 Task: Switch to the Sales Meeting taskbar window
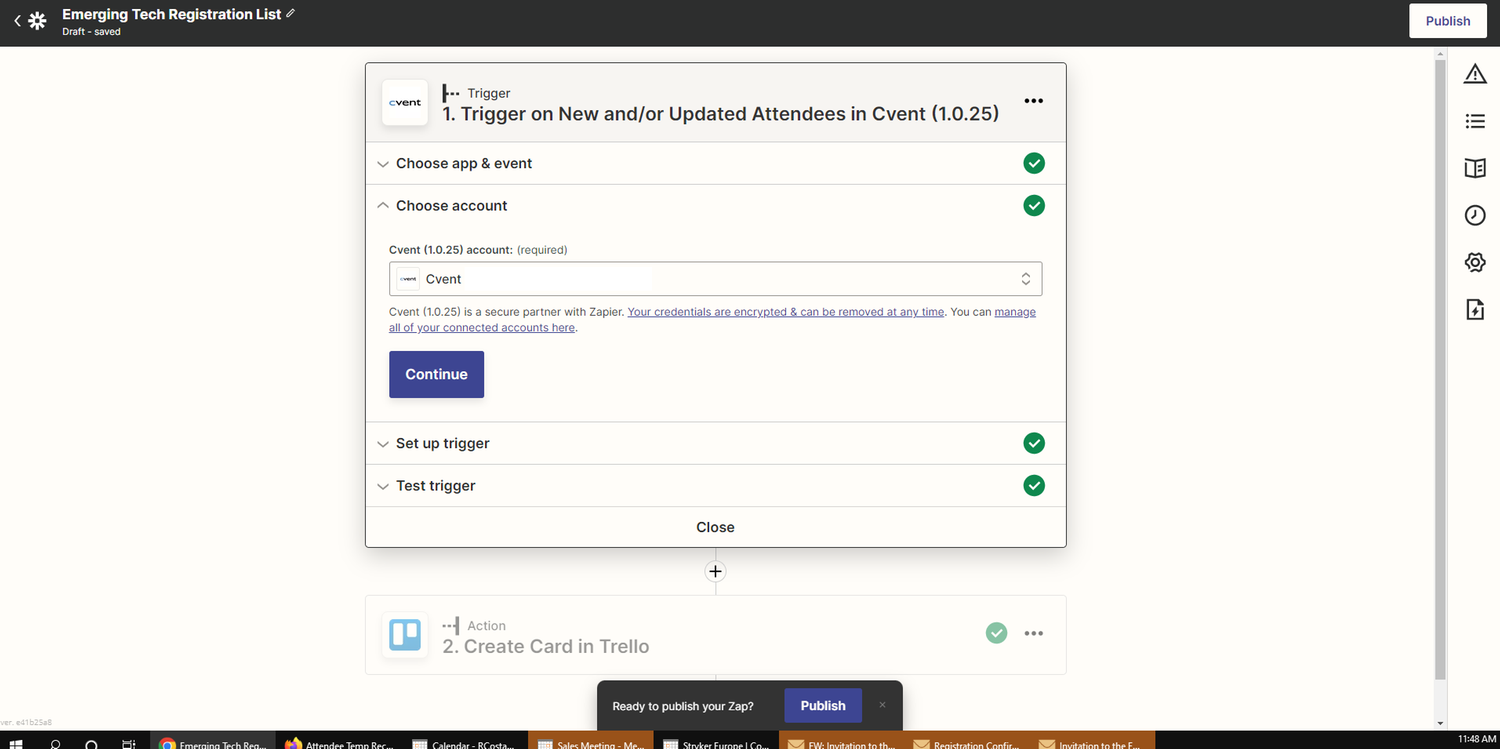590,743
